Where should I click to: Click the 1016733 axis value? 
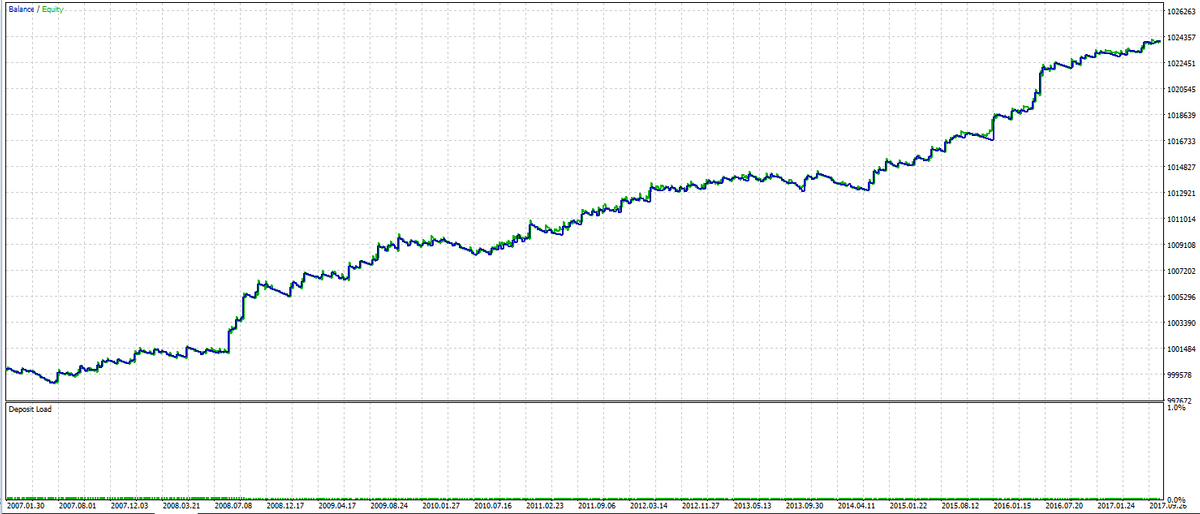click(x=1182, y=142)
